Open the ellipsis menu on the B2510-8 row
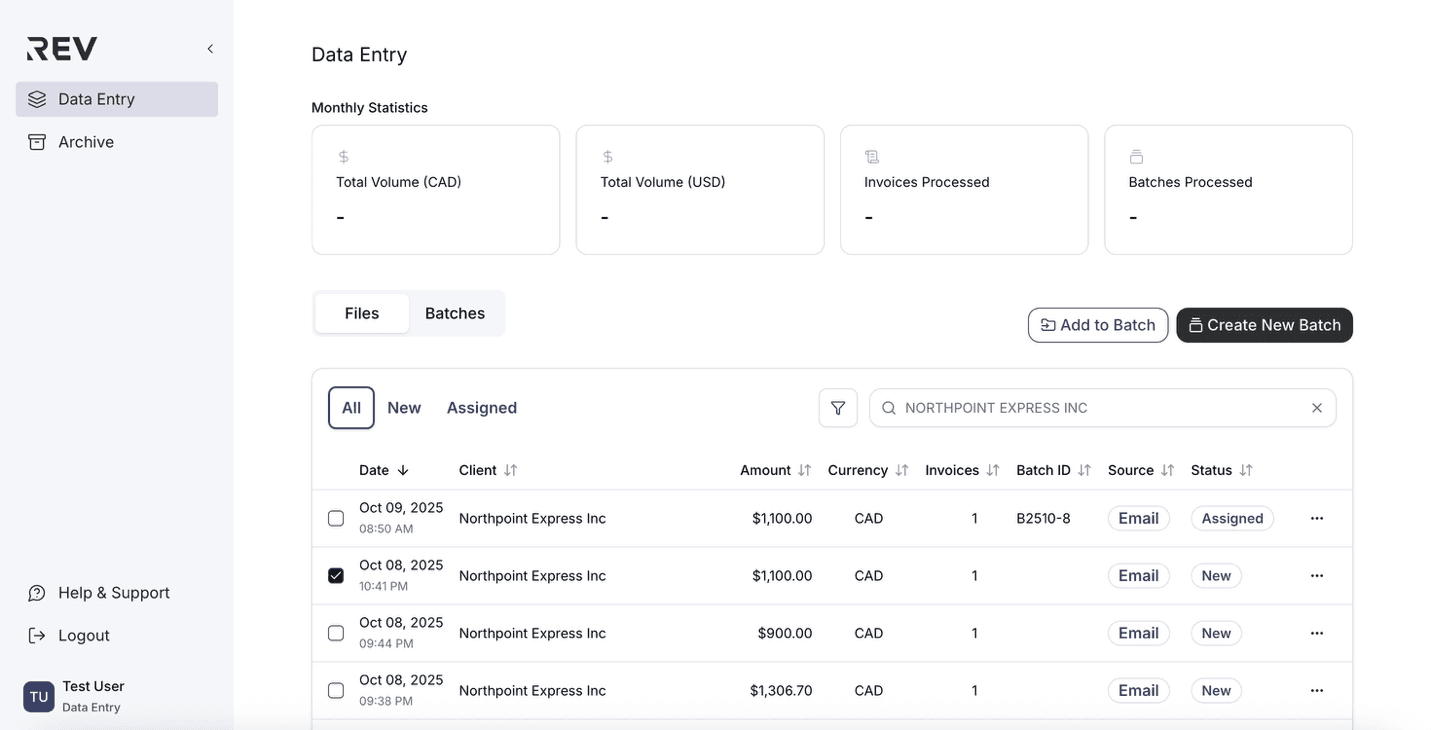1431x730 pixels. (1316, 518)
